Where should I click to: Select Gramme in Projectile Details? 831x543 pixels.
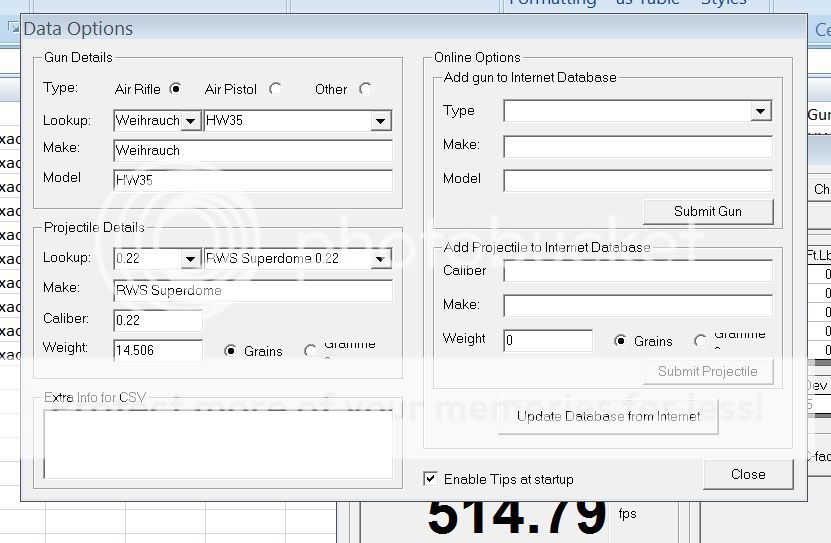tap(311, 350)
